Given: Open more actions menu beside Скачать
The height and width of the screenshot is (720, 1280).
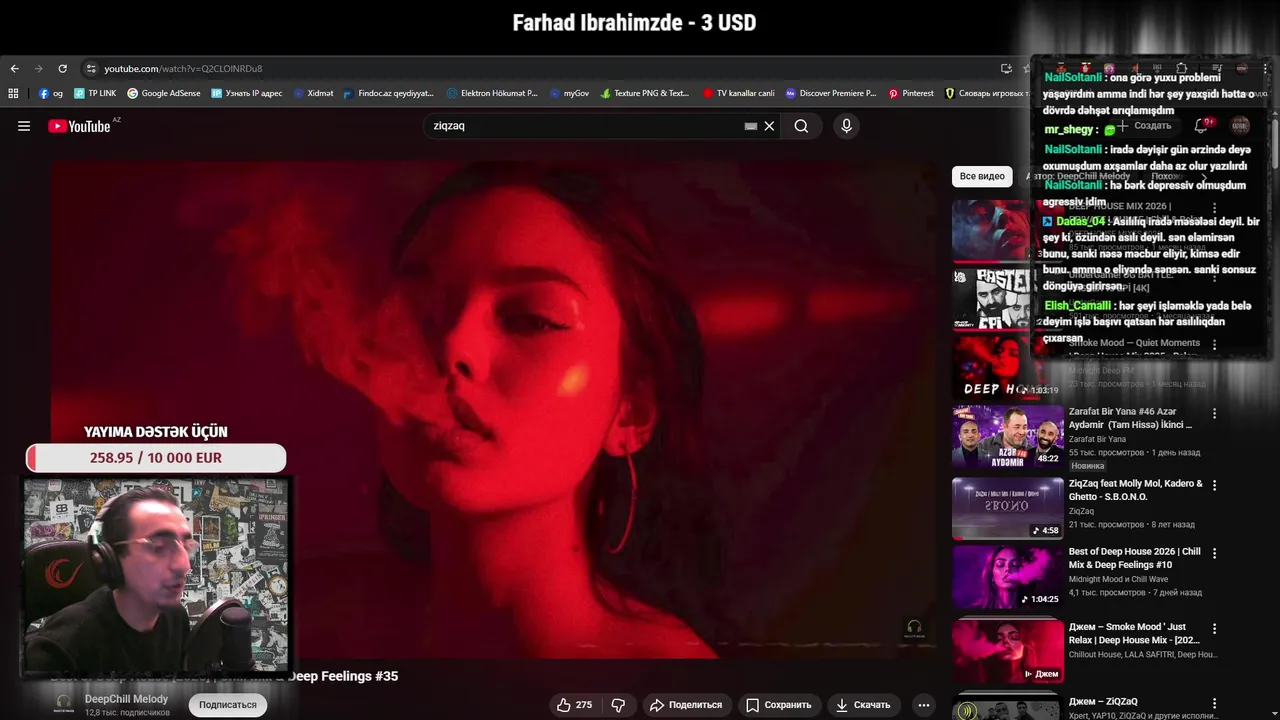Looking at the screenshot, I should coord(924,705).
